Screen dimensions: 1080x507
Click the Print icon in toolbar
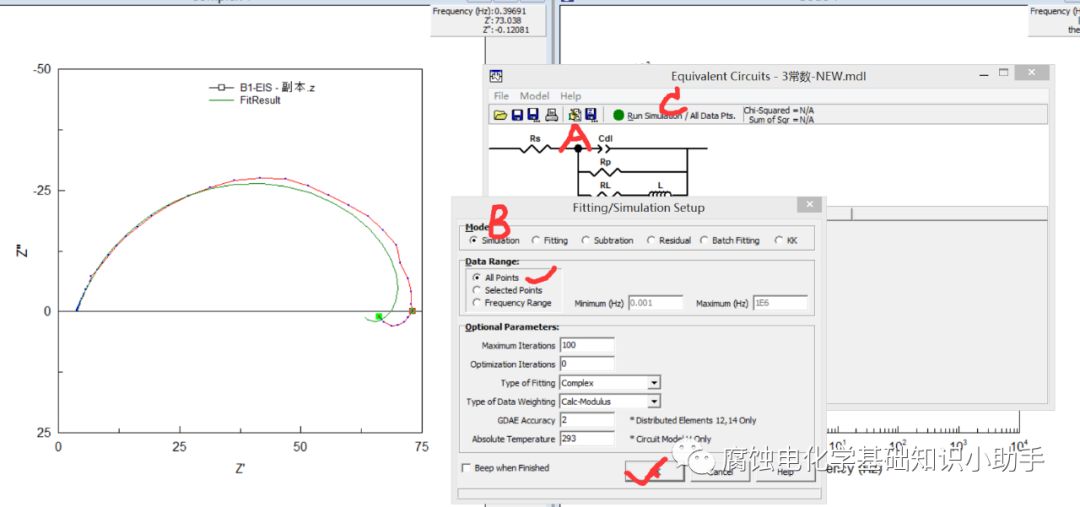coord(551,116)
